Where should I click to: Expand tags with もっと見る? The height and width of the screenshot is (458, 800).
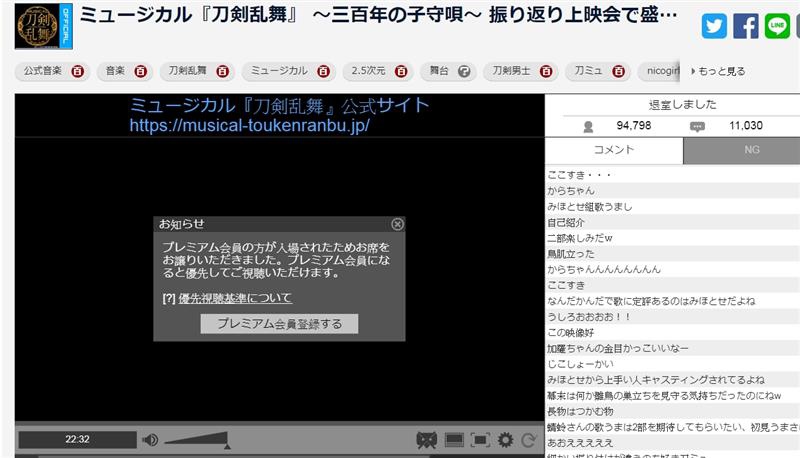coord(718,71)
